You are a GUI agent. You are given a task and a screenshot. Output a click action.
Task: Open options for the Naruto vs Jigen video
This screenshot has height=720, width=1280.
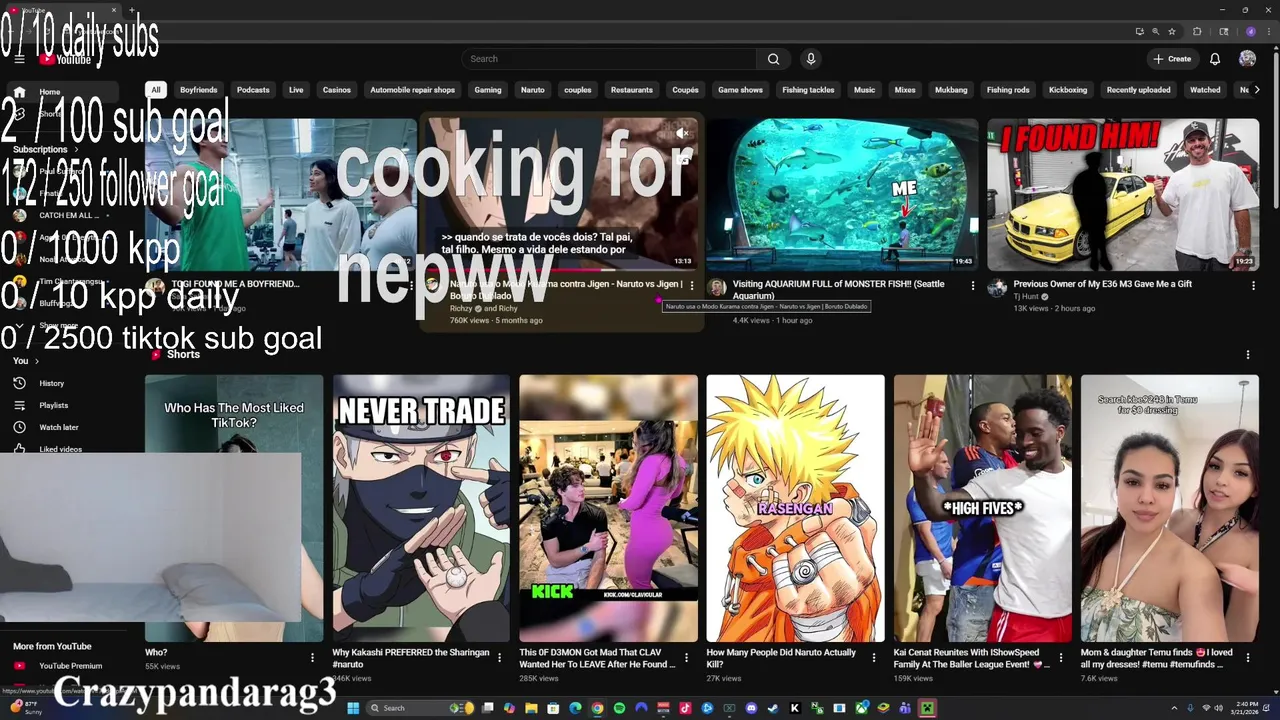point(692,286)
